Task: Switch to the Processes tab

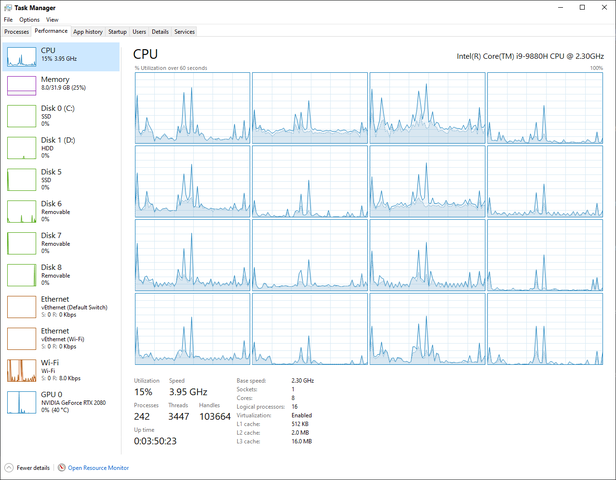Action: point(16,32)
